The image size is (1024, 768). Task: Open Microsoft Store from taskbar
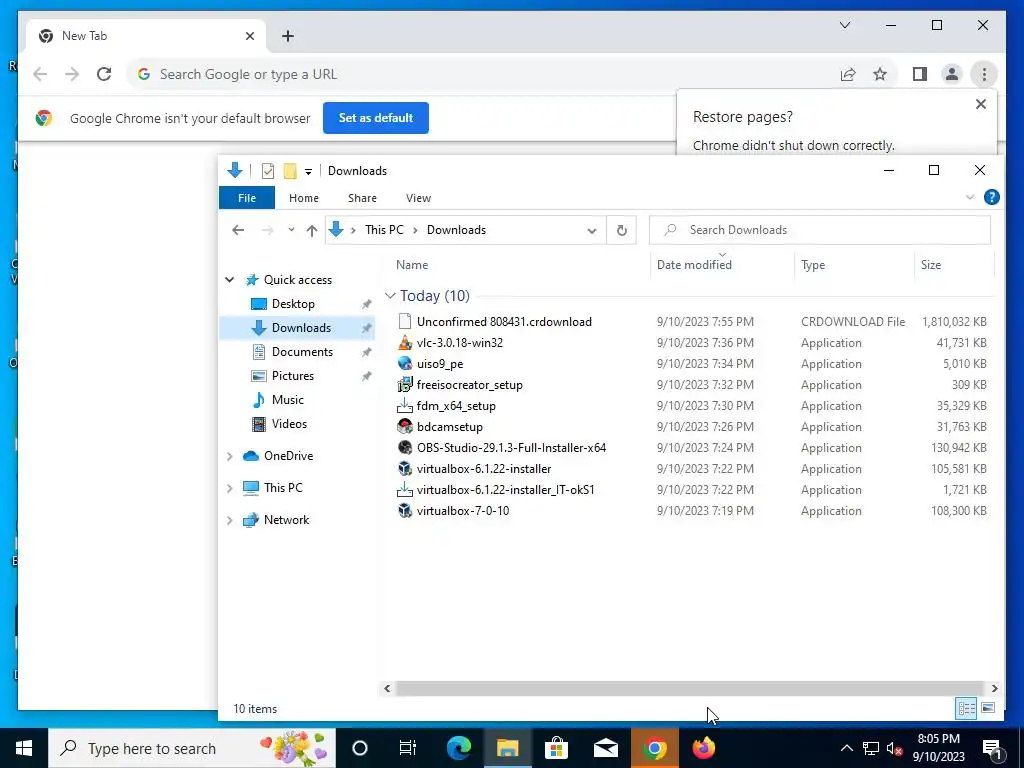click(556, 748)
